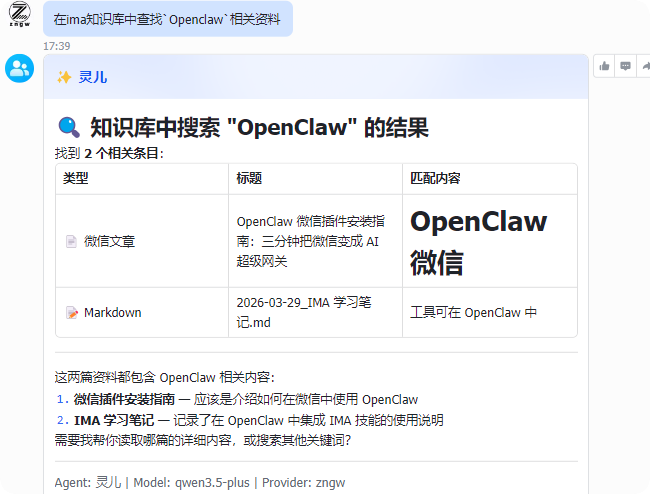Click the thumbs-up like icon
The height and width of the screenshot is (494, 650).
click(604, 66)
